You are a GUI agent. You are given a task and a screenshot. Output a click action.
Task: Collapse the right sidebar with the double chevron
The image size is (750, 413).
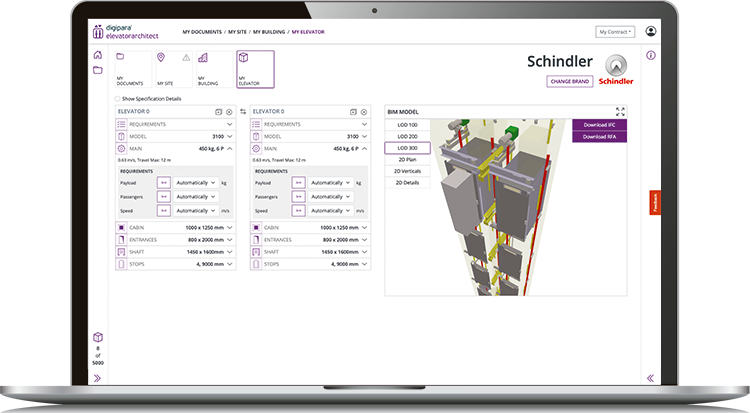tap(651, 378)
